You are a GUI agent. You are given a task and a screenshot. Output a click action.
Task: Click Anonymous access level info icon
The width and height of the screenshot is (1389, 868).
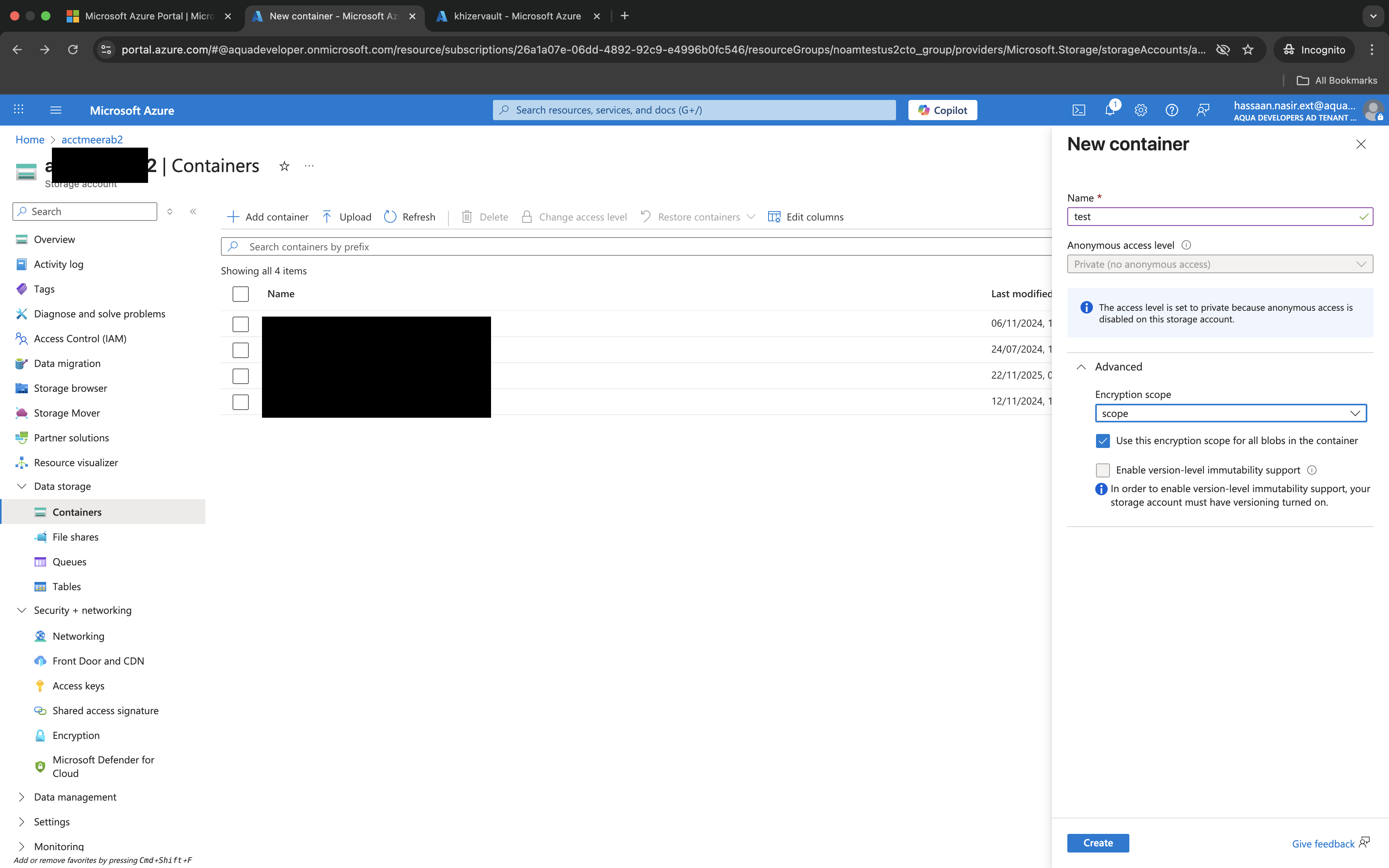click(1186, 245)
